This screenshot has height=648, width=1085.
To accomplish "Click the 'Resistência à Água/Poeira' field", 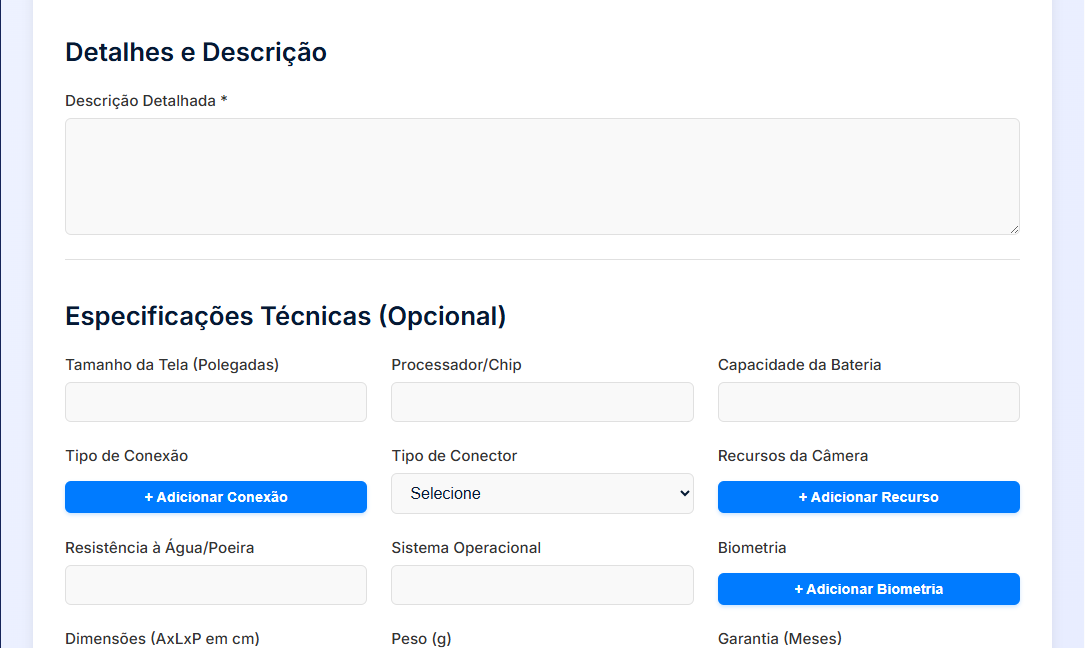I will pyautogui.click(x=215, y=585).
